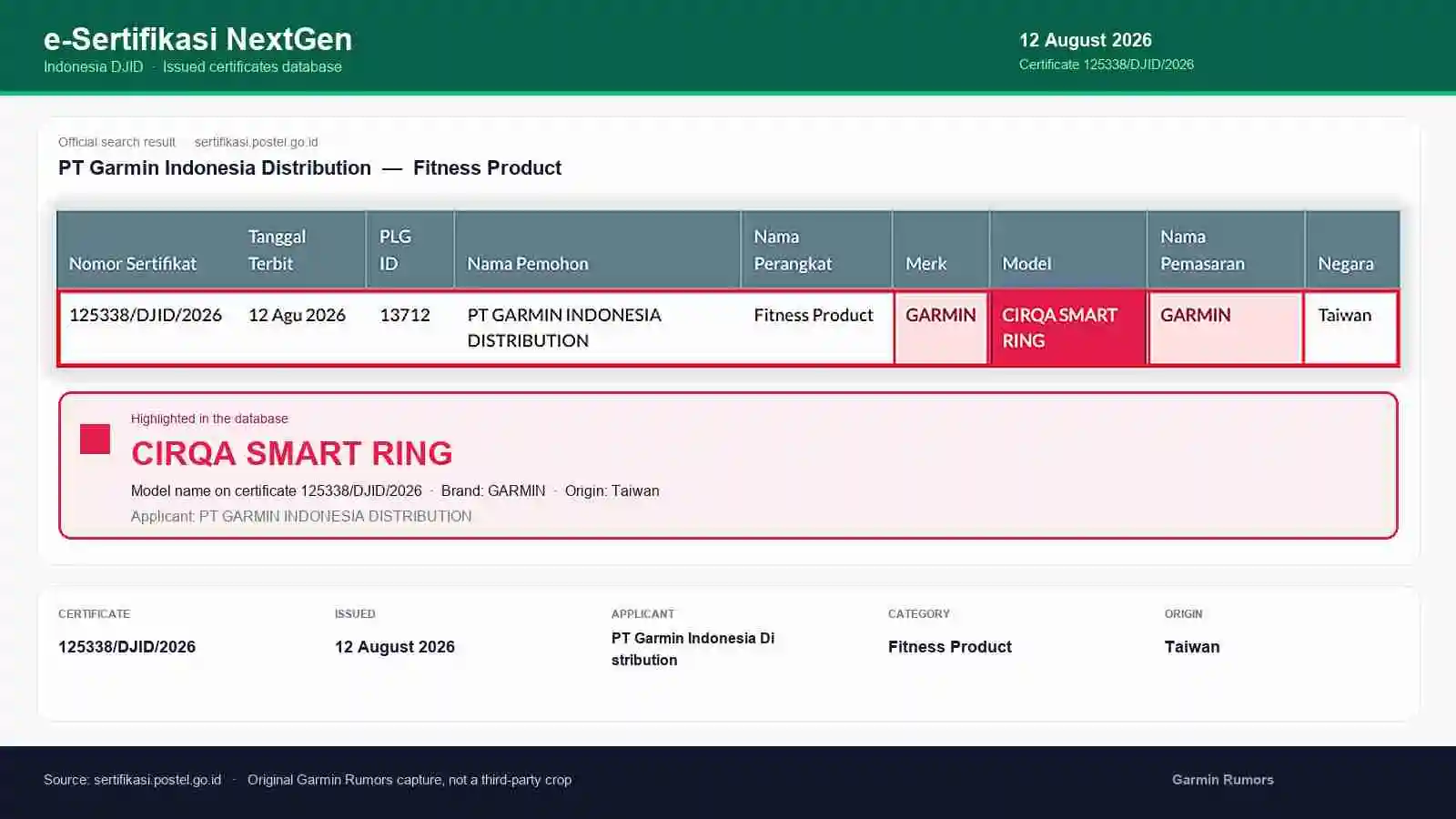1456x819 pixels.
Task: Select the "12 Agu 2026" table cell
Action: (297, 315)
